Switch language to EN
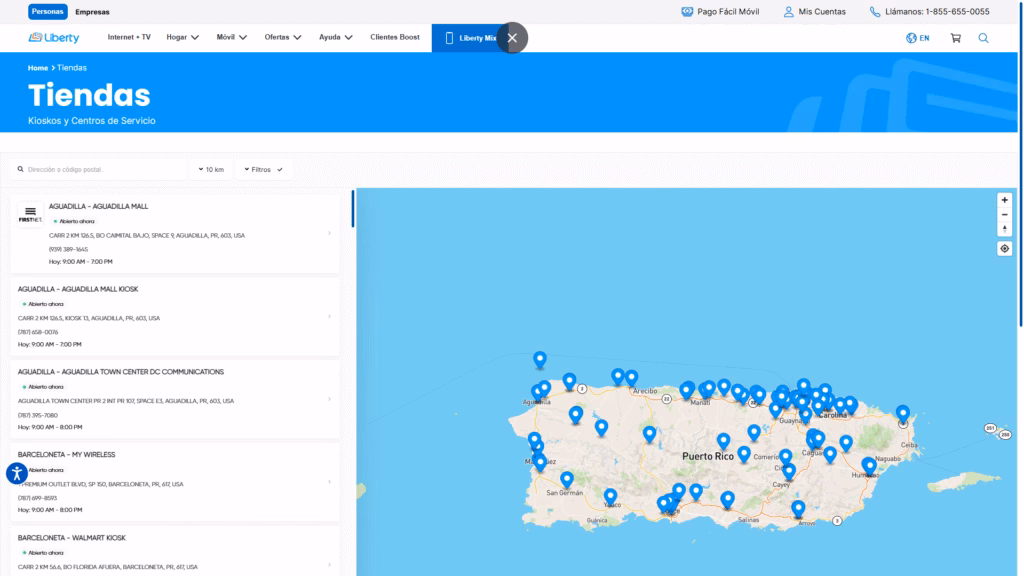This screenshot has height=576, width=1024. tap(917, 38)
